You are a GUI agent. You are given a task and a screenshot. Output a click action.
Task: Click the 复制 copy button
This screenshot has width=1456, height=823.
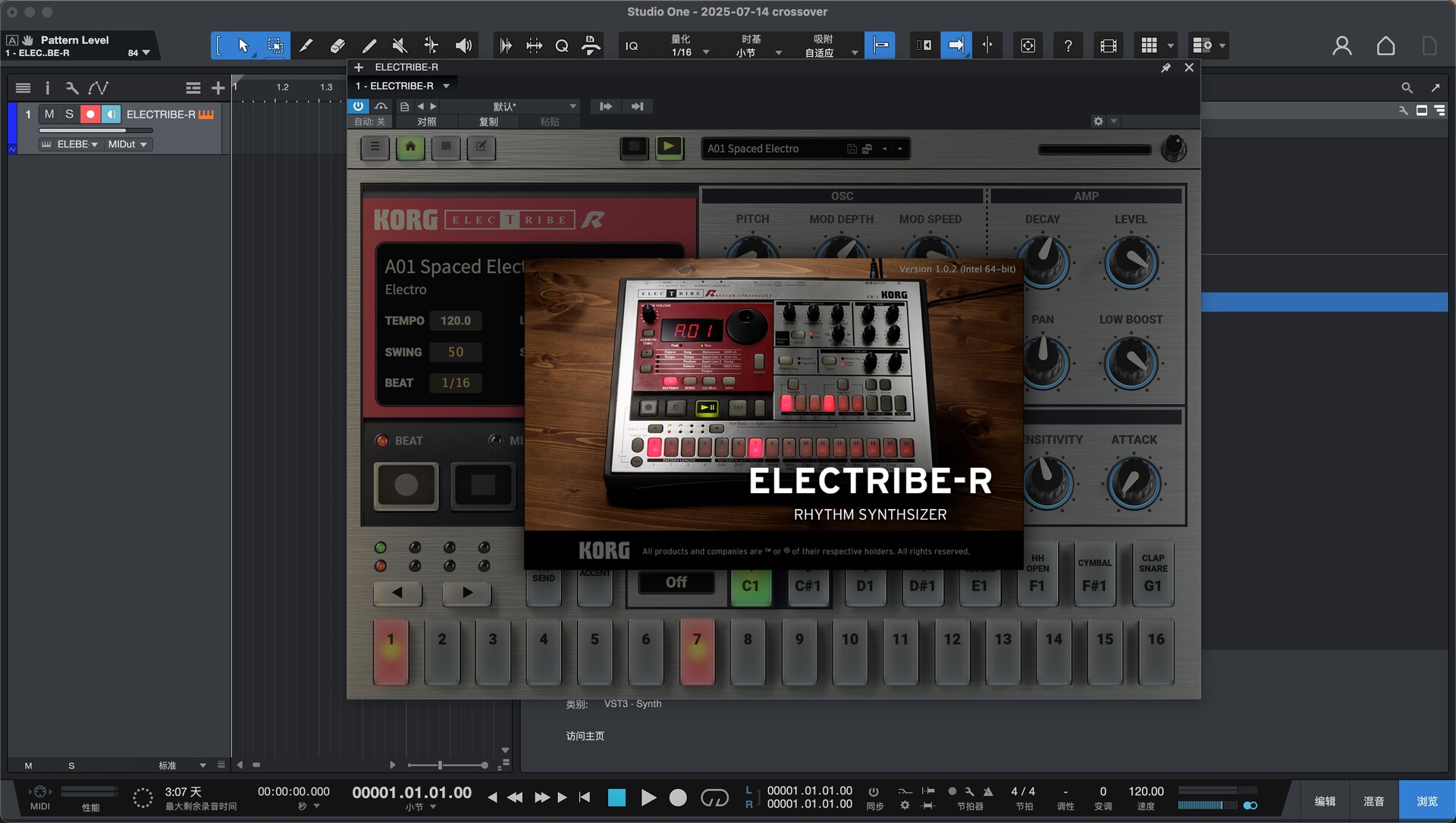click(x=488, y=121)
